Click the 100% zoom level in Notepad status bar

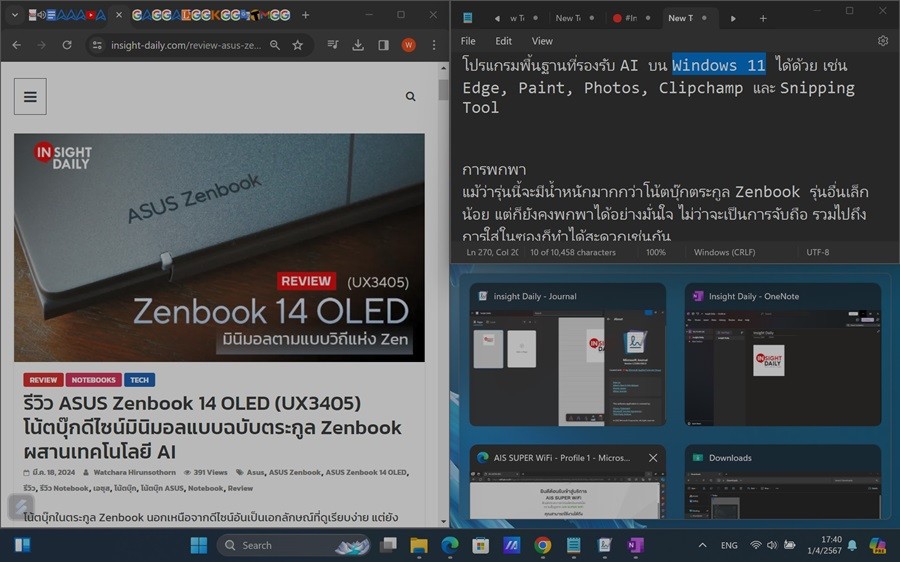tap(655, 252)
